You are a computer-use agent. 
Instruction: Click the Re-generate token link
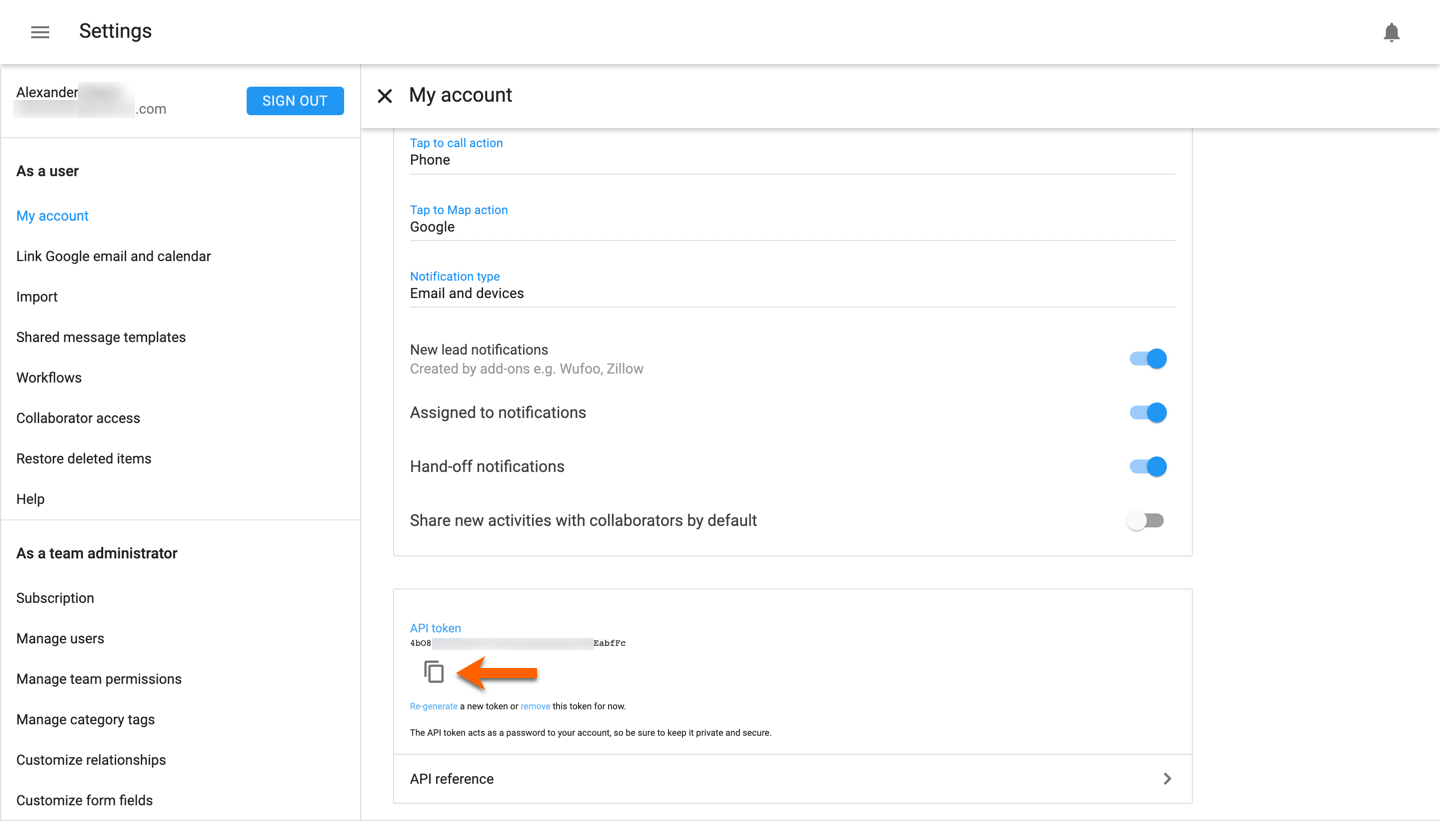[x=434, y=706]
